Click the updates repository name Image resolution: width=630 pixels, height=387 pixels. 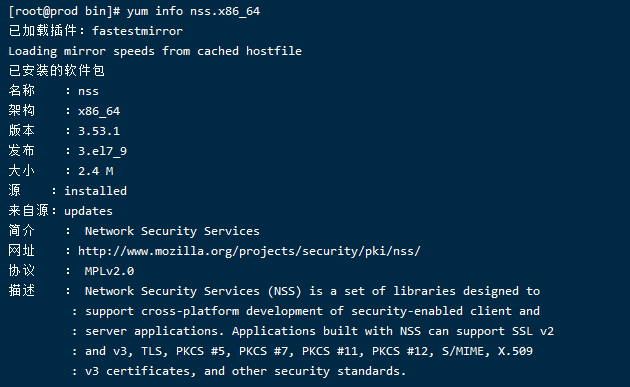click(88, 211)
